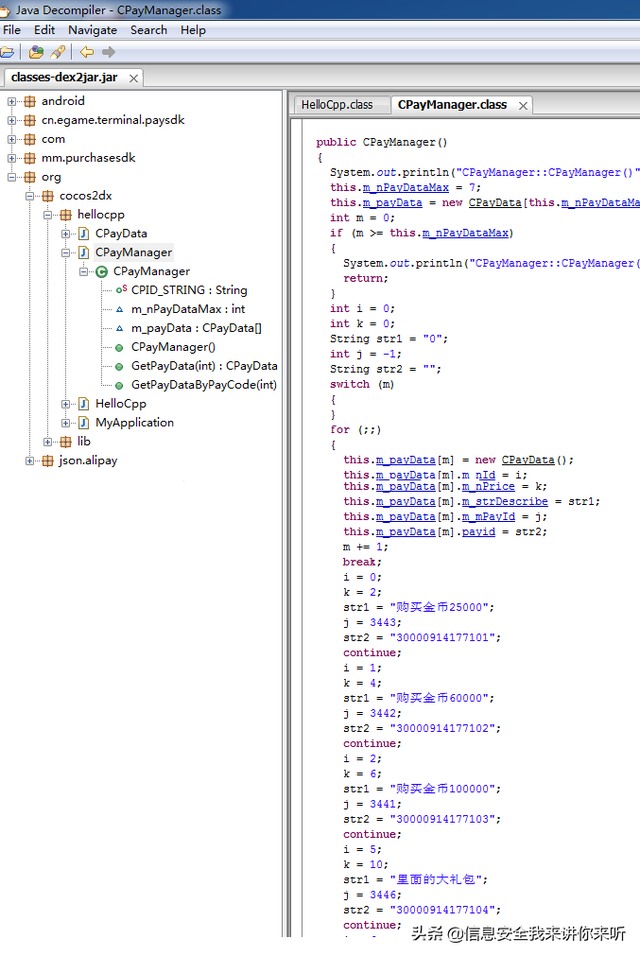This screenshot has width=640, height=956.
Task: Expand the android package node
Action: pos(12,102)
